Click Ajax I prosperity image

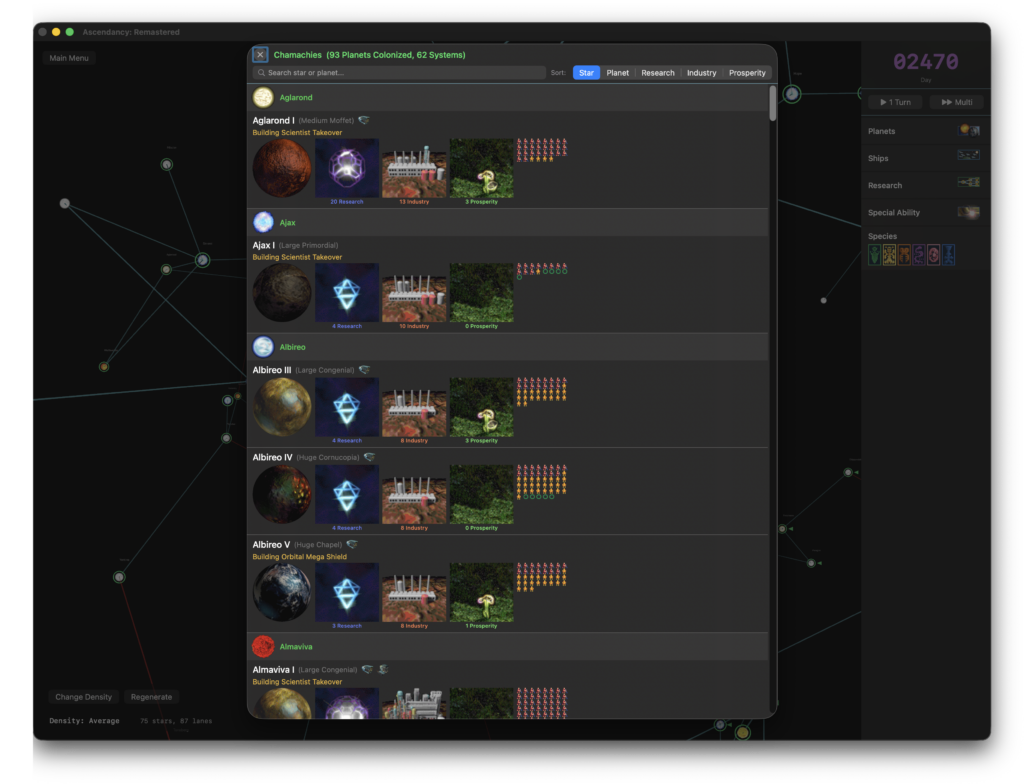click(481, 293)
